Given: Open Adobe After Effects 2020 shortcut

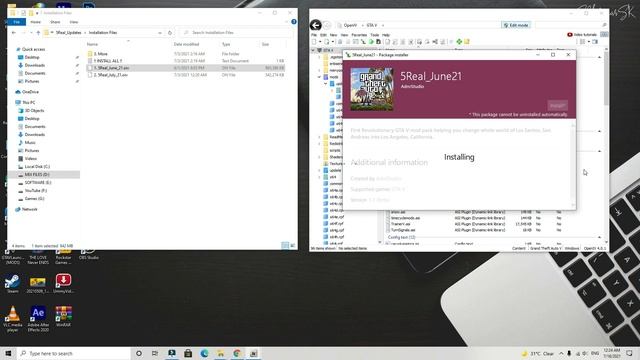Looking at the screenshot, I should point(38,319).
